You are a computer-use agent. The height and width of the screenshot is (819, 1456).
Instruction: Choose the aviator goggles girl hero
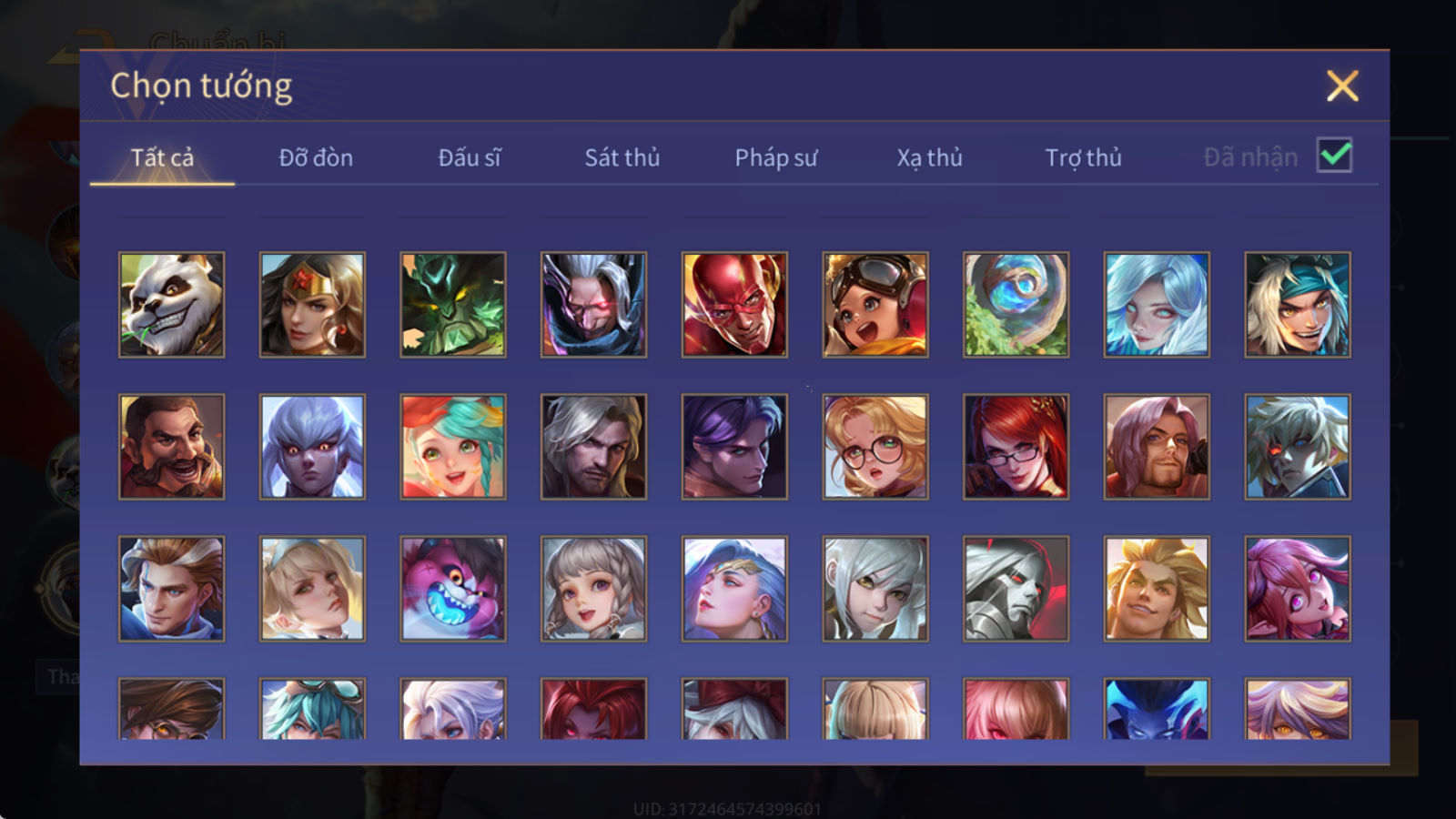(875, 305)
